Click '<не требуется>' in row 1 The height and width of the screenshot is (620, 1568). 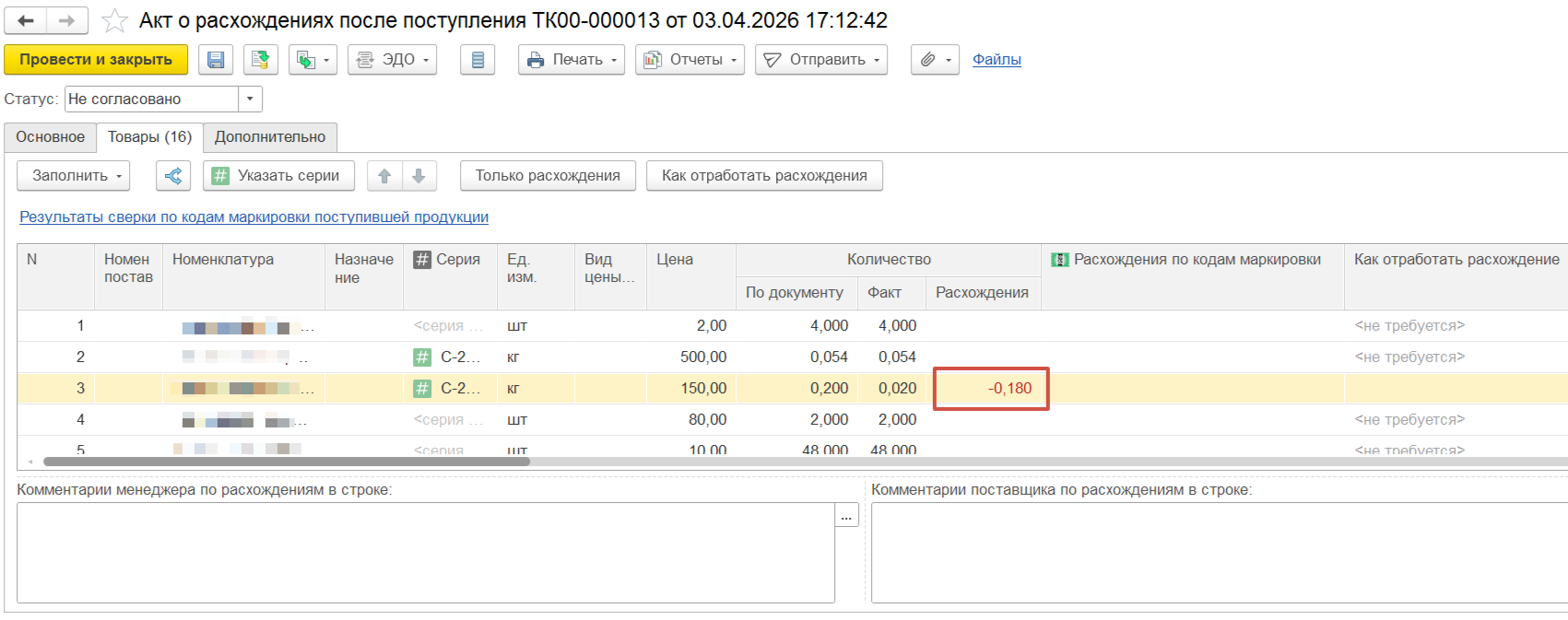(x=1409, y=326)
